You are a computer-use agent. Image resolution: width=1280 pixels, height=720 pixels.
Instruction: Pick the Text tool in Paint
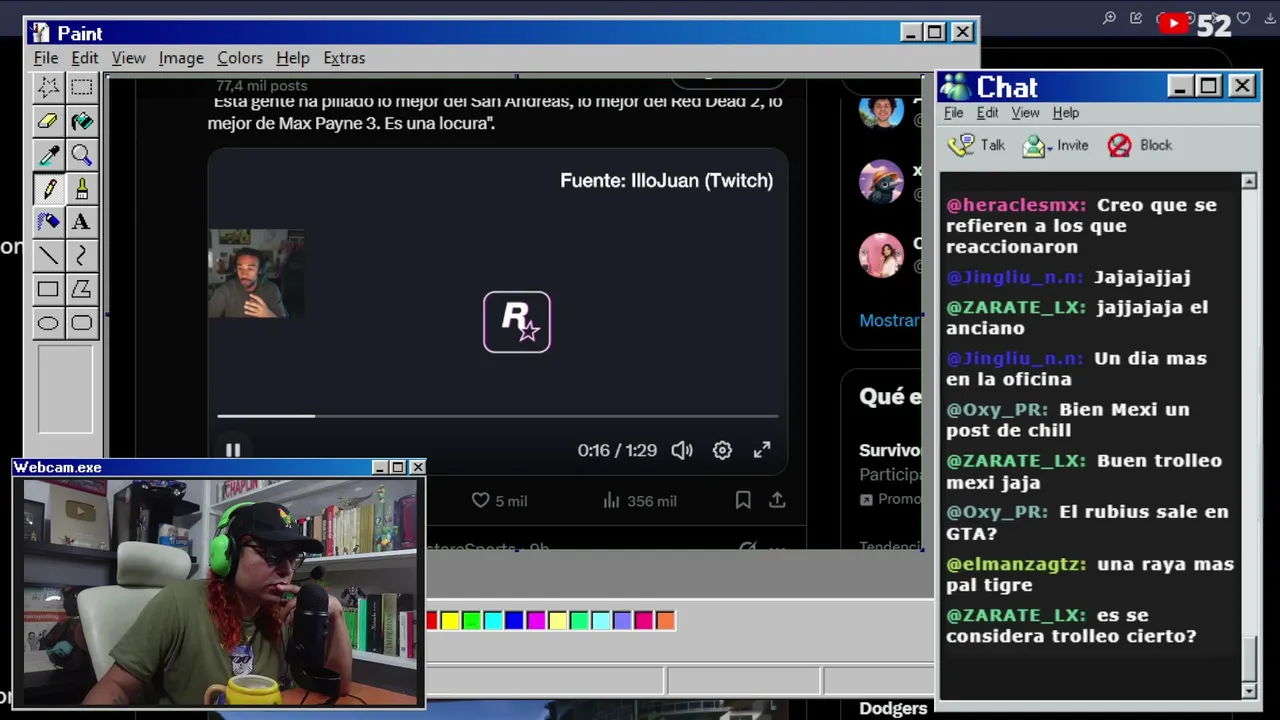point(82,222)
